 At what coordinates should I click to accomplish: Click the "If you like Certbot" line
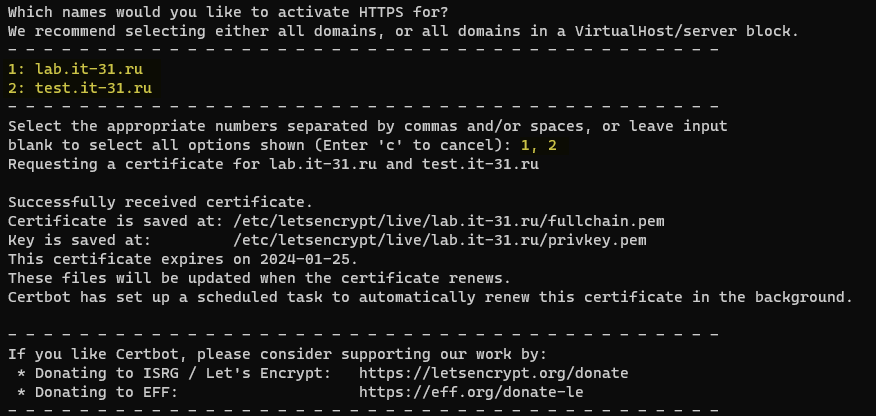pyautogui.click(x=277, y=354)
